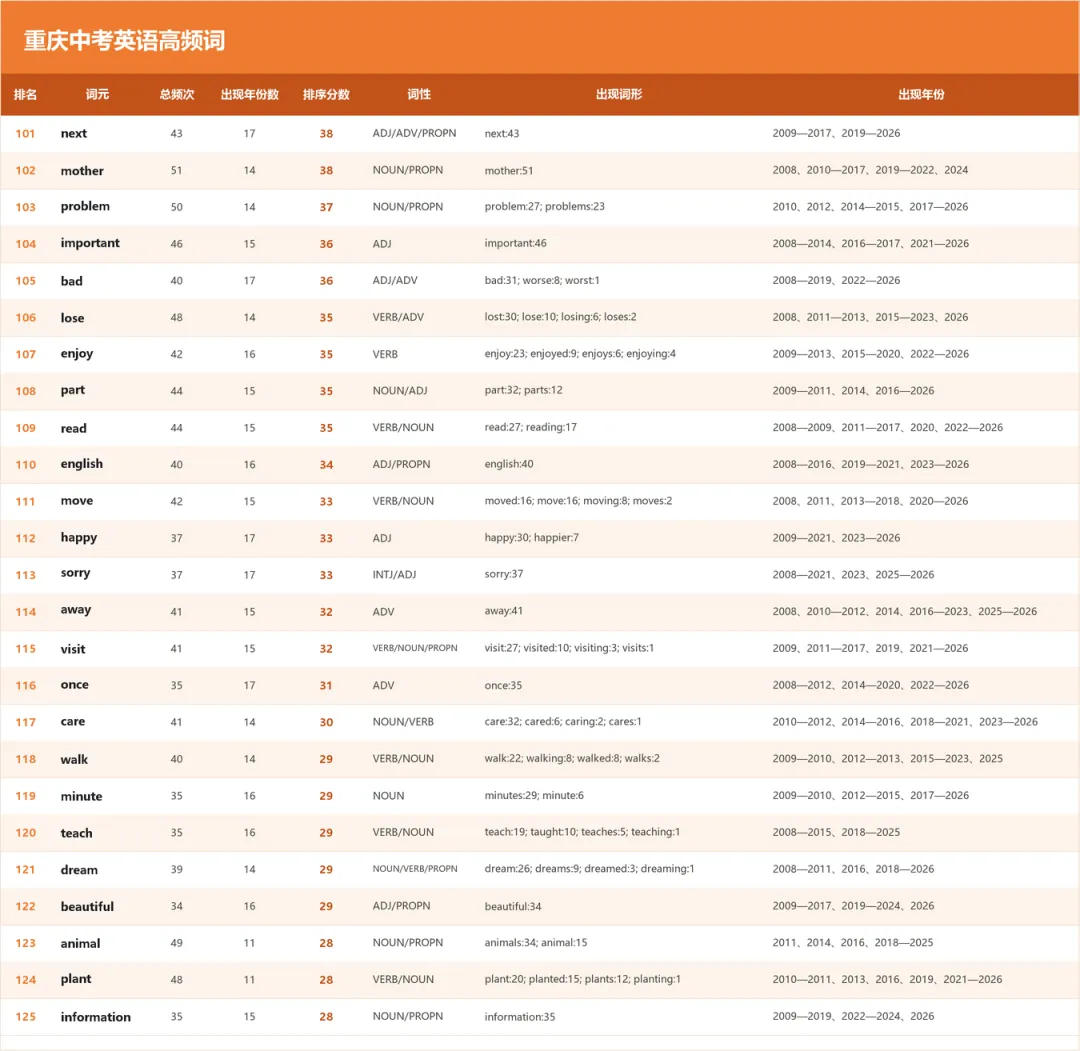The height and width of the screenshot is (1051, 1080).
Task: Click rank number 101
Action: pyautogui.click(x=25, y=134)
